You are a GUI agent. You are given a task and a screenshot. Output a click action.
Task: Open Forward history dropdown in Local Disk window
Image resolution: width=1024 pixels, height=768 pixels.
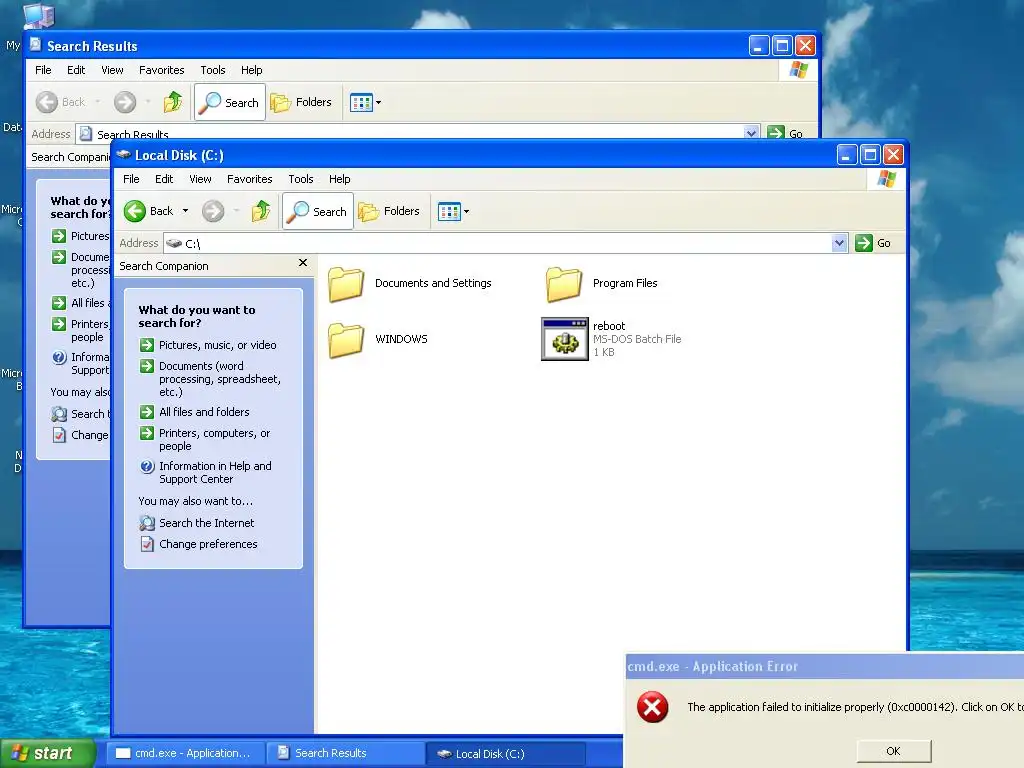point(236,211)
